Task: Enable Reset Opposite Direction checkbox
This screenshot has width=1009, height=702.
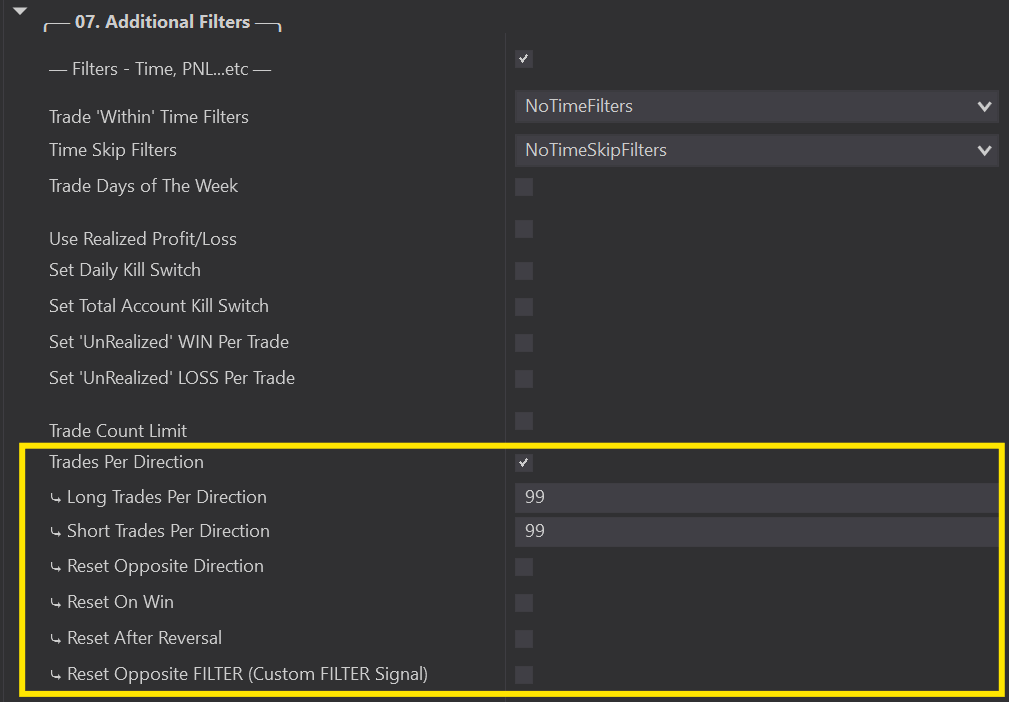Action: 524,567
